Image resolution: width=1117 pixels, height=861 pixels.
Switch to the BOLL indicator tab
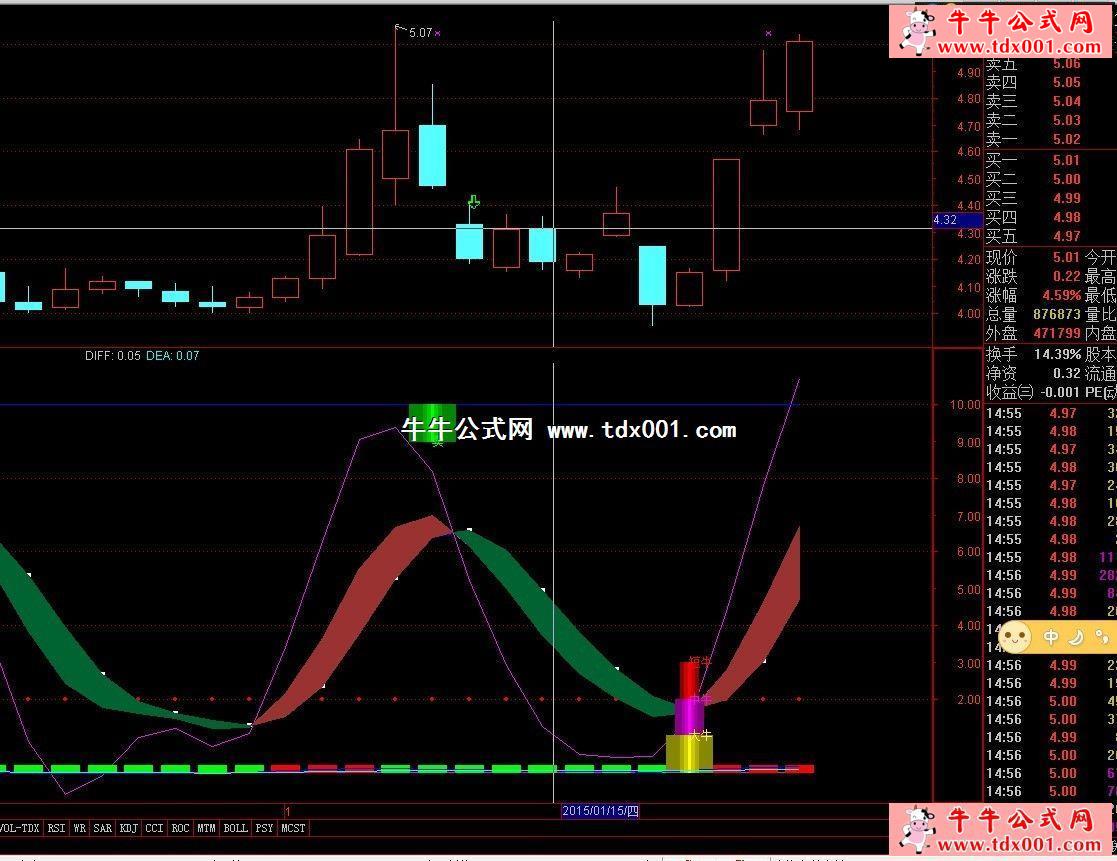pos(235,828)
